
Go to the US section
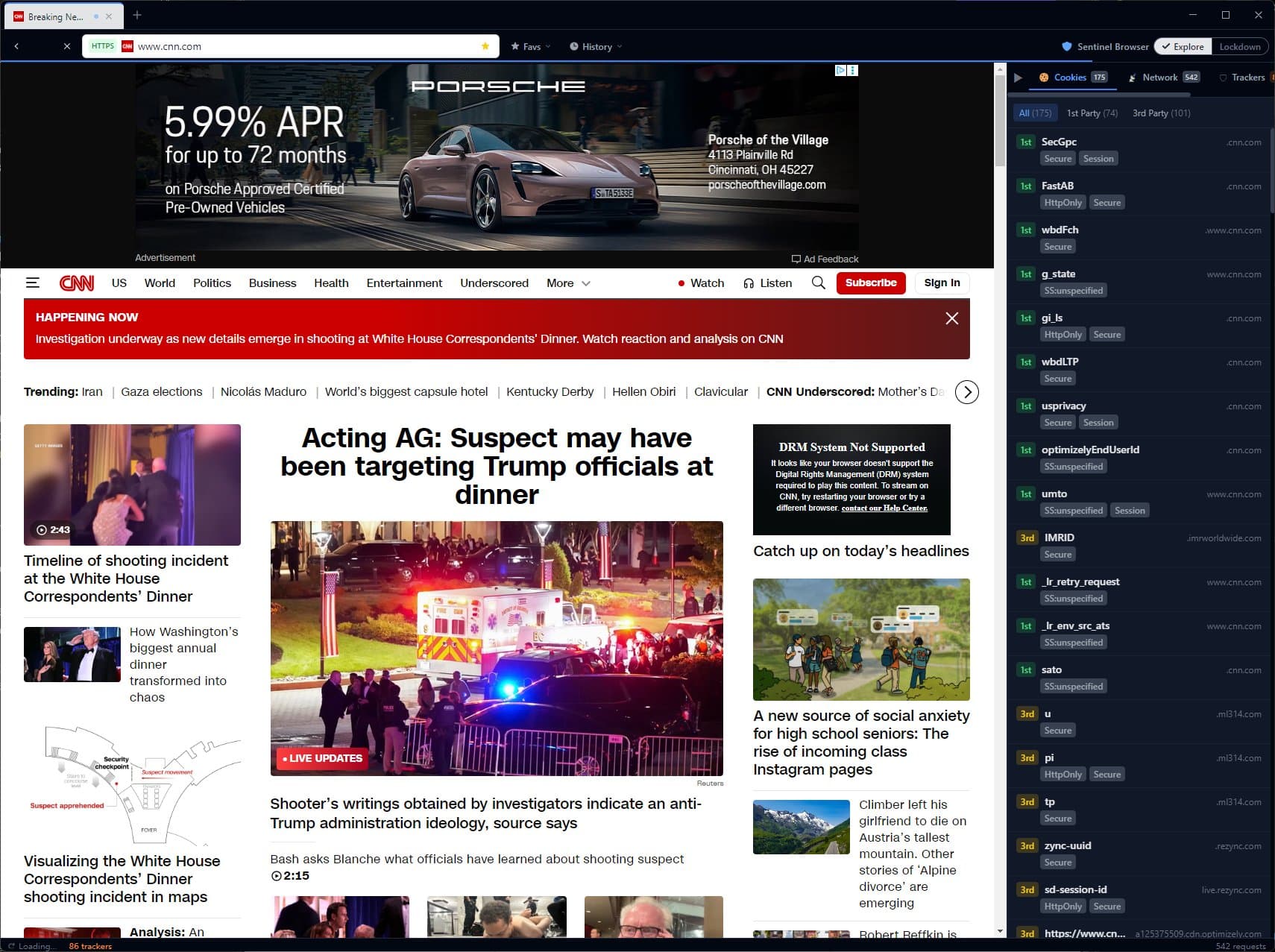pyautogui.click(x=119, y=283)
